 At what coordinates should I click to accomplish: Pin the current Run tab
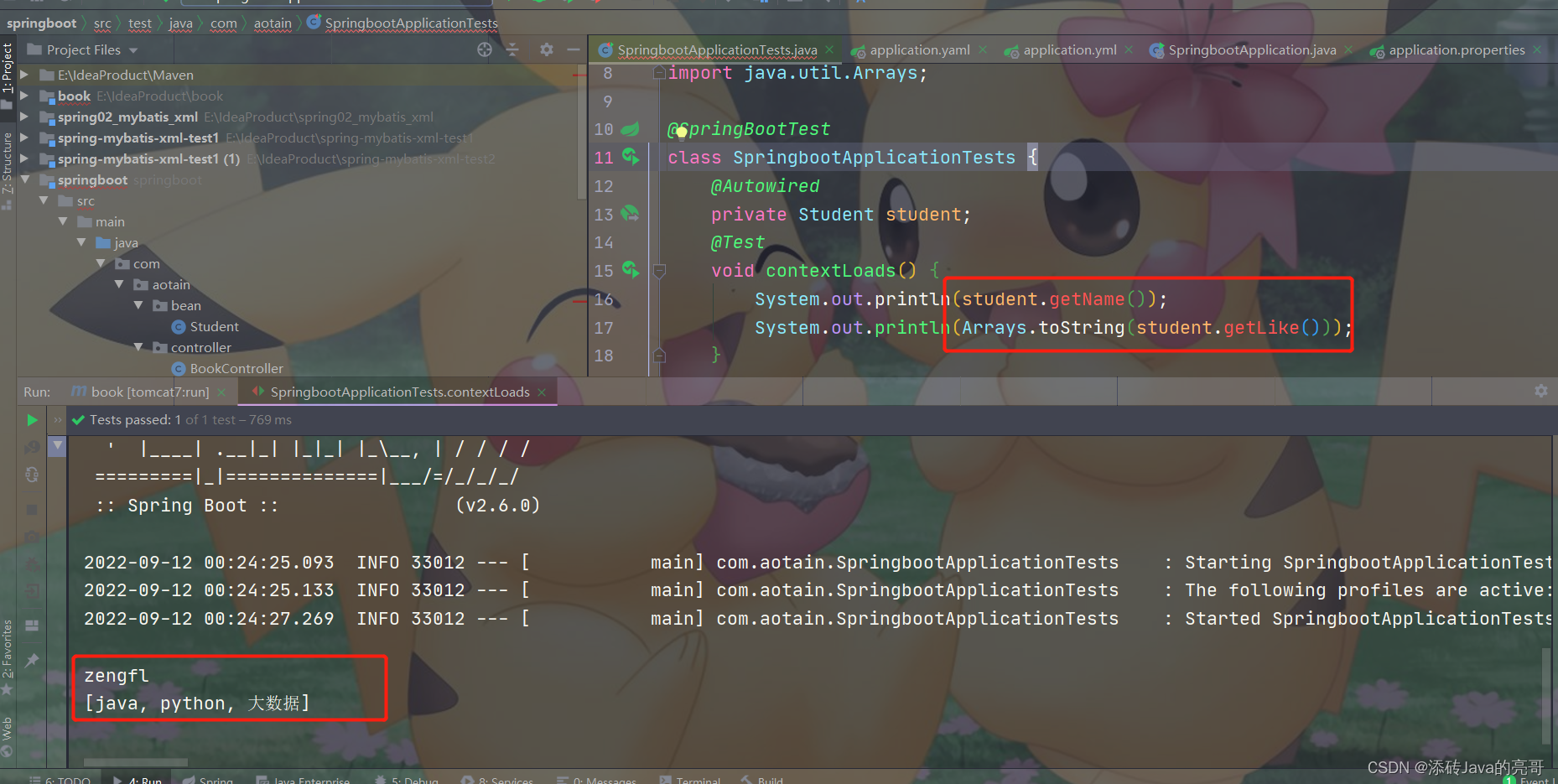[32, 661]
